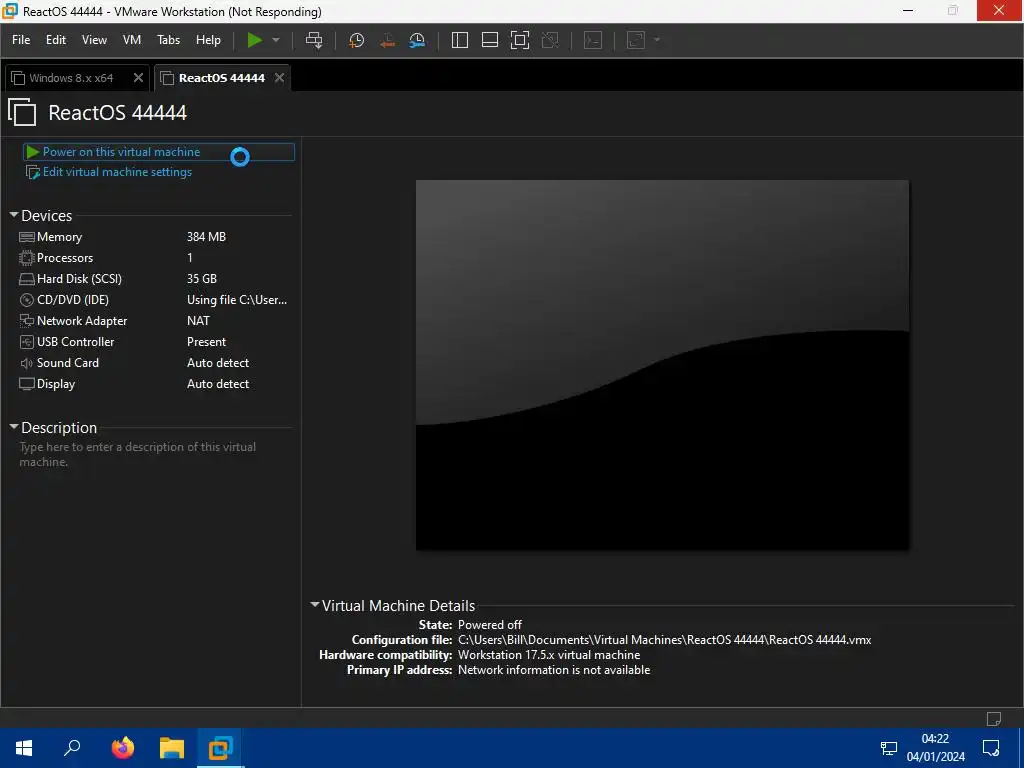Image resolution: width=1024 pixels, height=768 pixels.
Task: Click the NAT network value
Action: click(199, 321)
